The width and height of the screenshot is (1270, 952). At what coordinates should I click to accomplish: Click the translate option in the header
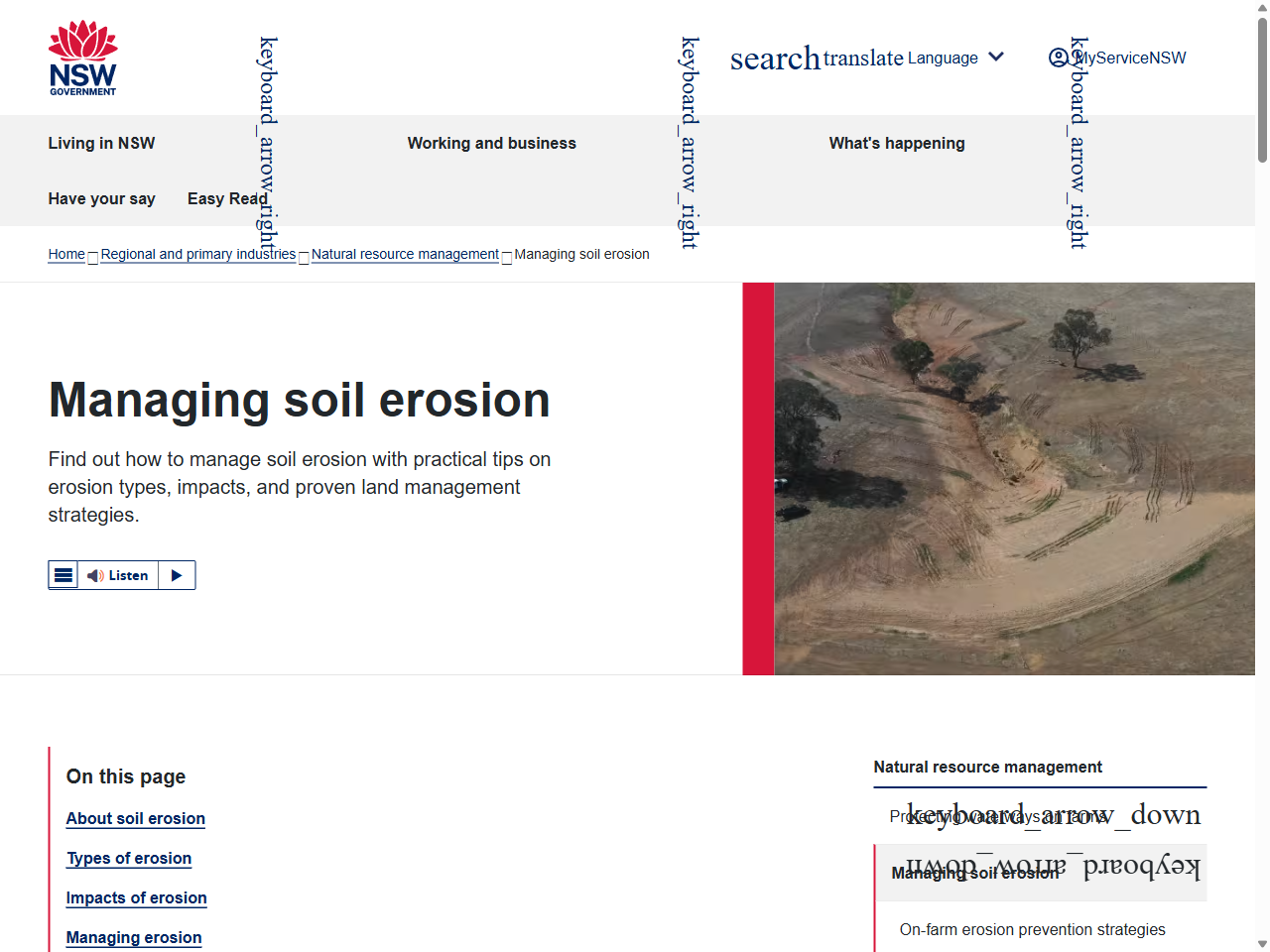pyautogui.click(x=861, y=59)
